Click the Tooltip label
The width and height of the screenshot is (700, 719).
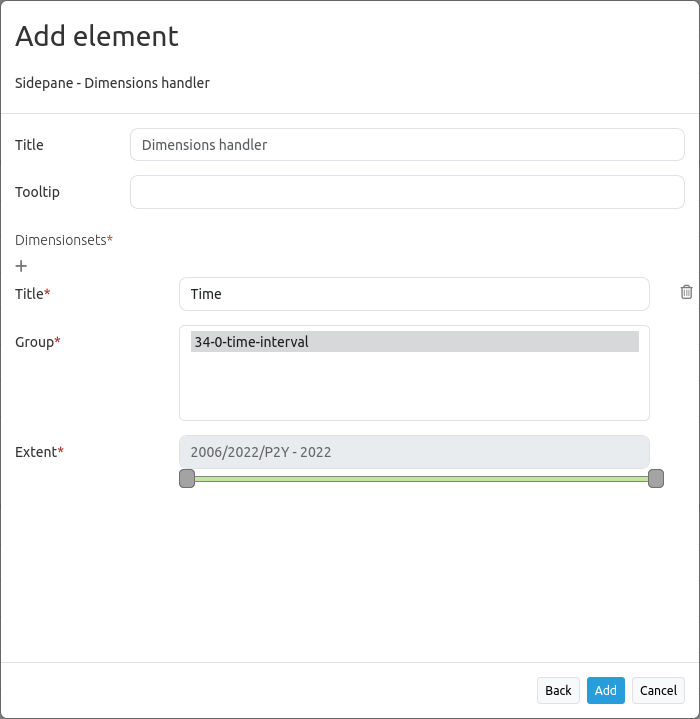point(37,192)
